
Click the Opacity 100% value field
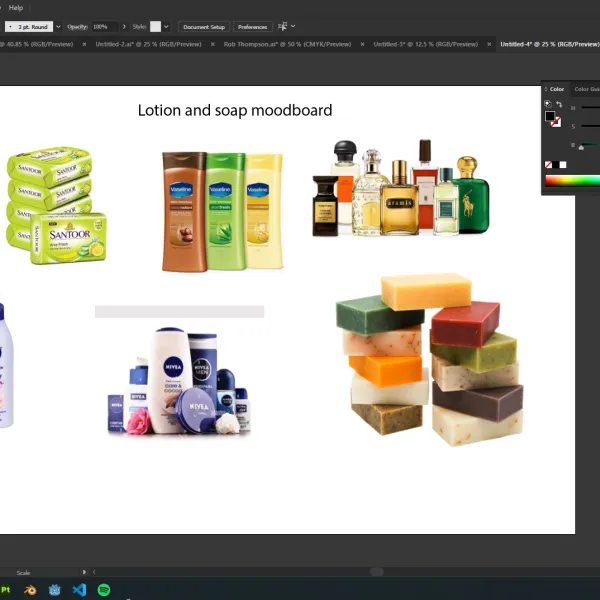[104, 27]
